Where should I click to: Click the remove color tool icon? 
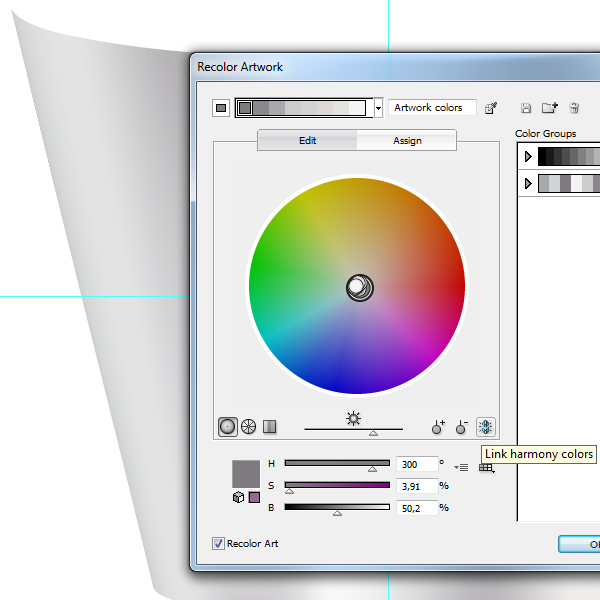[x=462, y=427]
